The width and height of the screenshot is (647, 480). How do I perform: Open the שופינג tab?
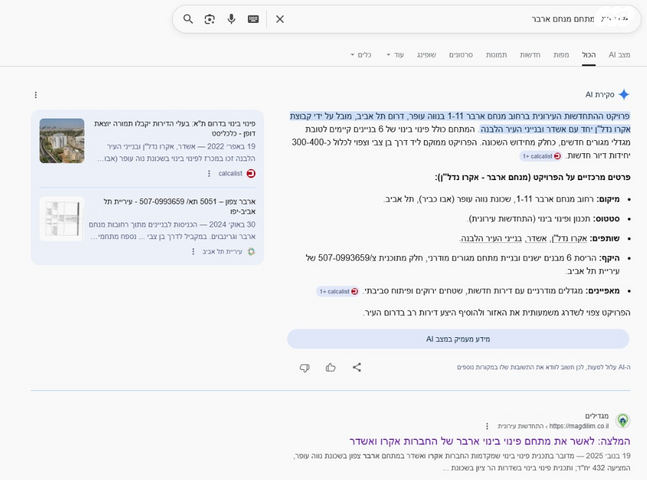pos(426,54)
